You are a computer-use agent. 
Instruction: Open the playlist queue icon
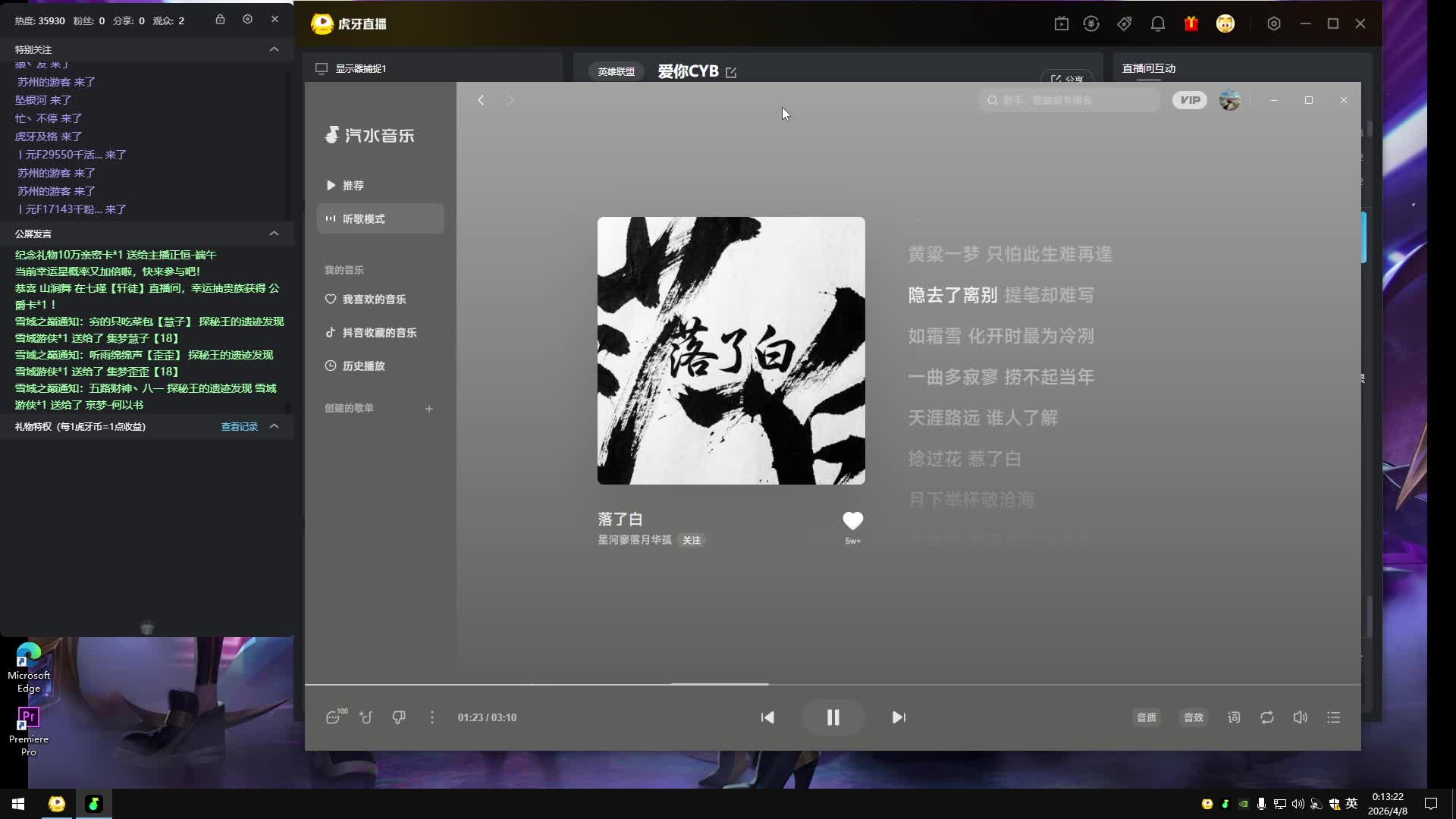(1333, 717)
